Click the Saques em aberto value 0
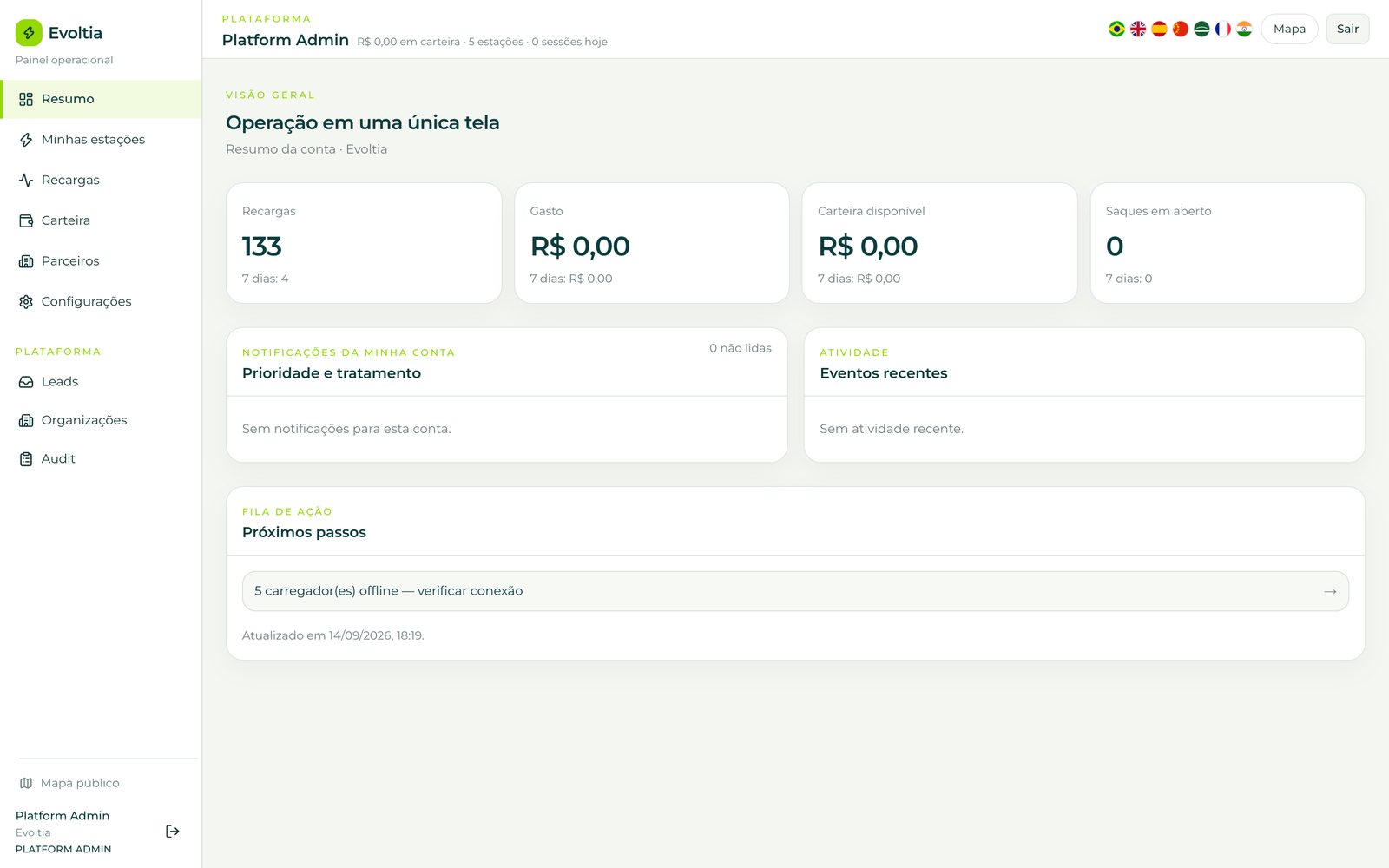Screen dimensions: 1389x868 1115,247
